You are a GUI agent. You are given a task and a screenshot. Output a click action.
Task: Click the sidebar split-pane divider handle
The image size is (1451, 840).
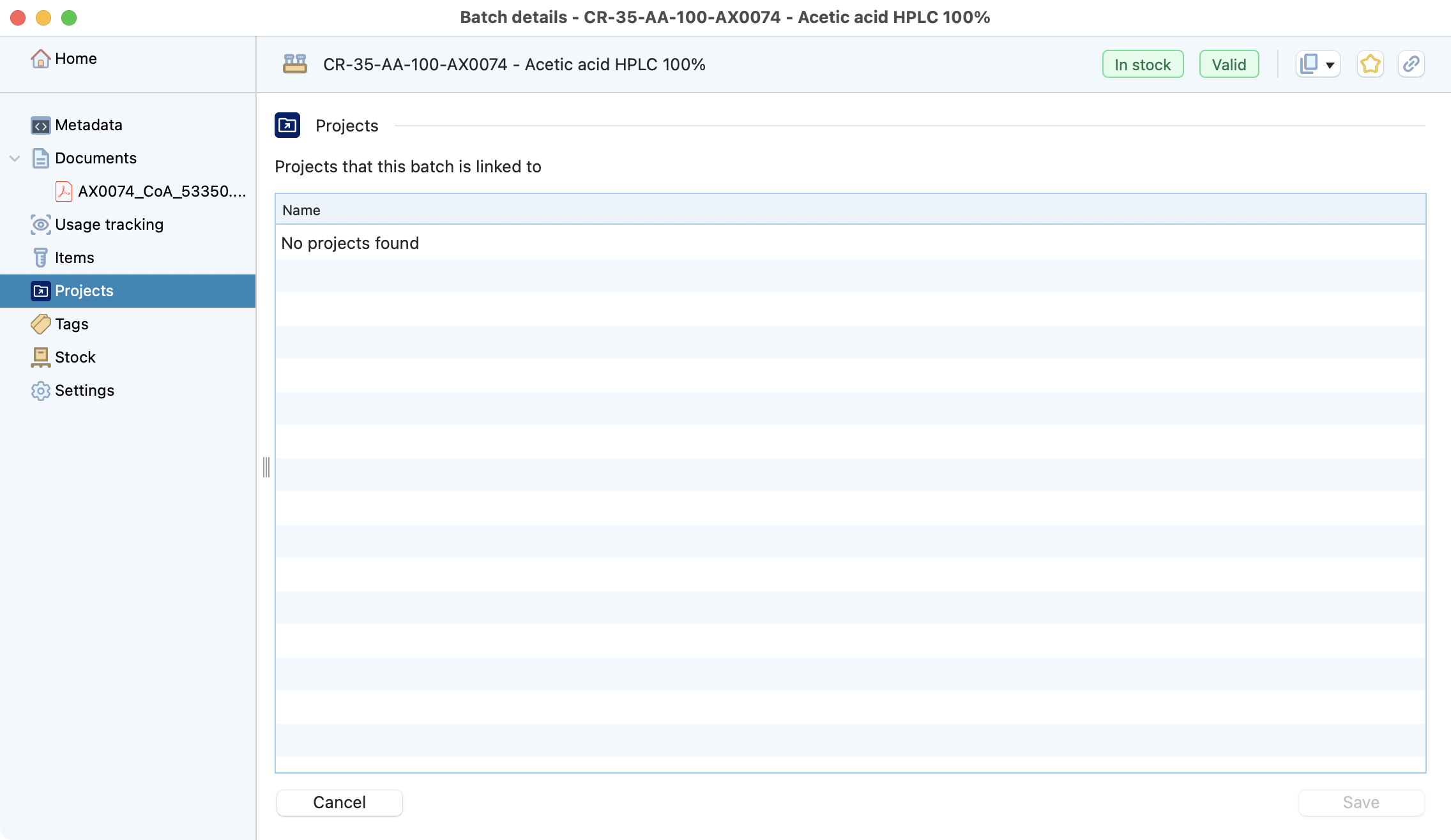pyautogui.click(x=266, y=467)
